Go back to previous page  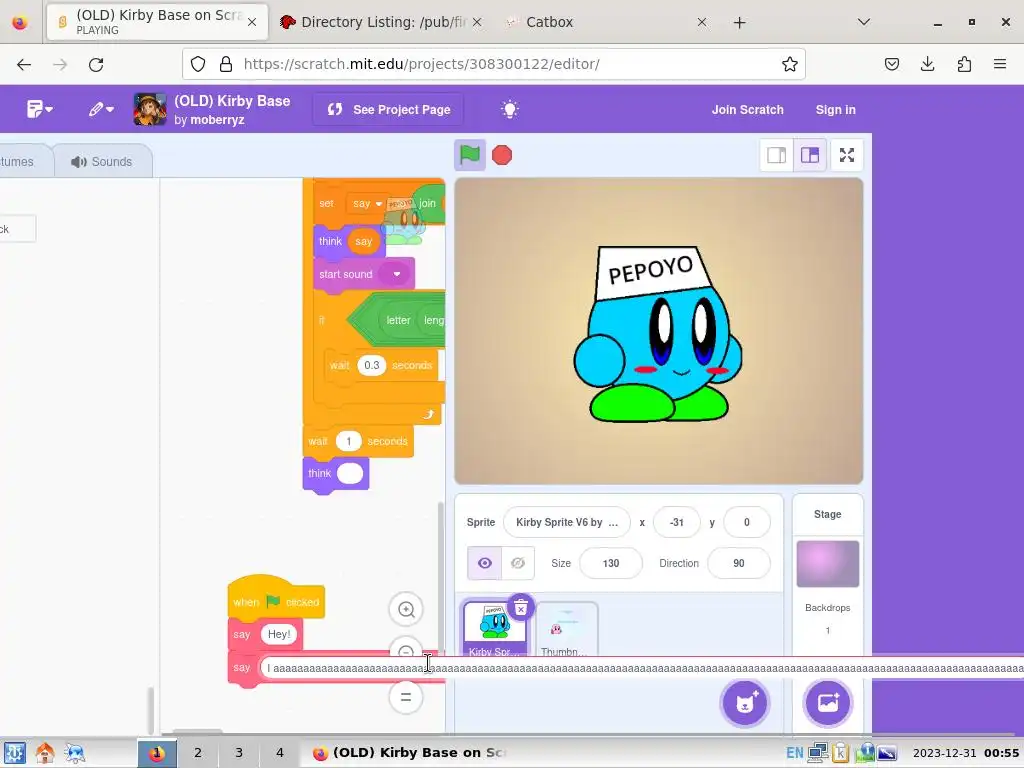click(x=24, y=64)
